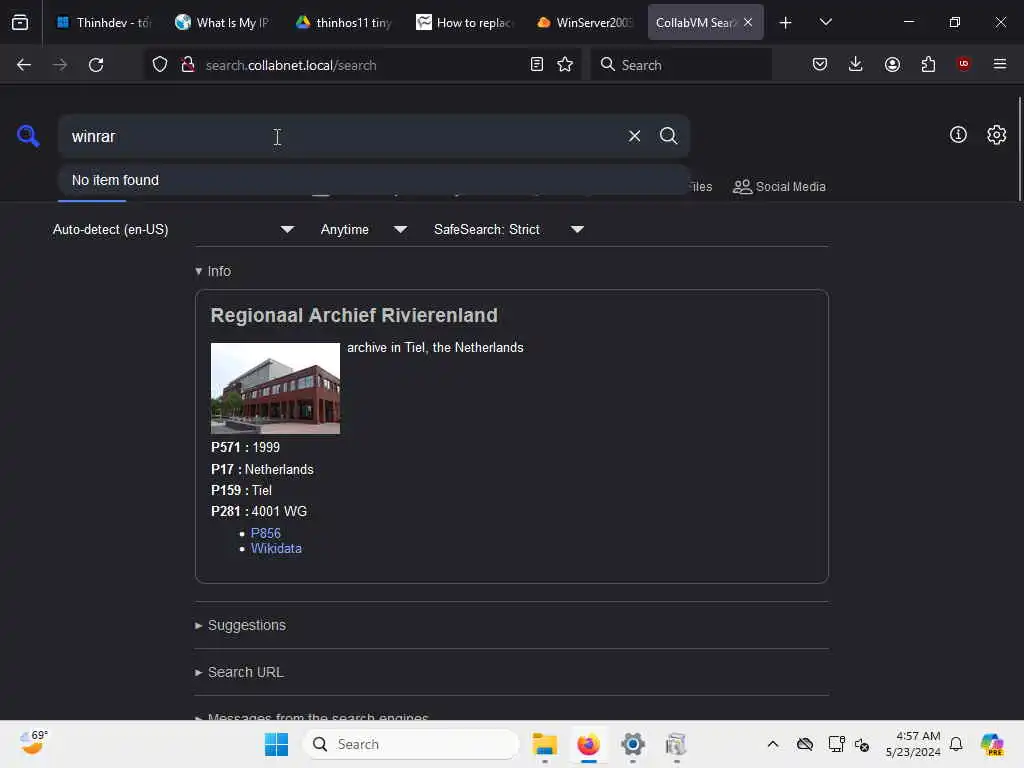This screenshot has width=1024, height=768.
Task: Open the Firefox hamburger menu
Action: [x=999, y=64]
